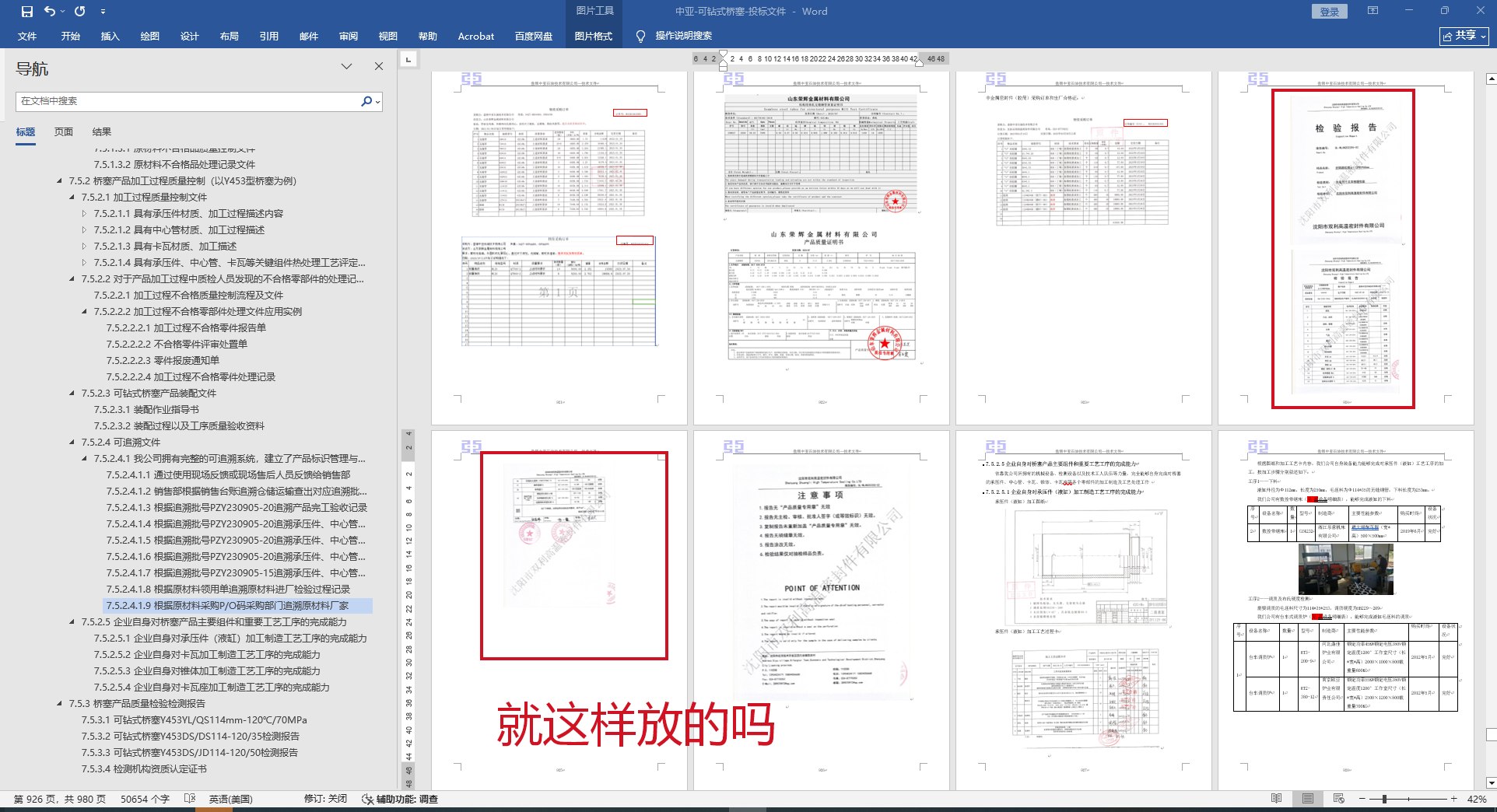Image resolution: width=1497 pixels, height=812 pixels.
Task: Redo with the repeat arrow icon
Action: click(x=80, y=12)
